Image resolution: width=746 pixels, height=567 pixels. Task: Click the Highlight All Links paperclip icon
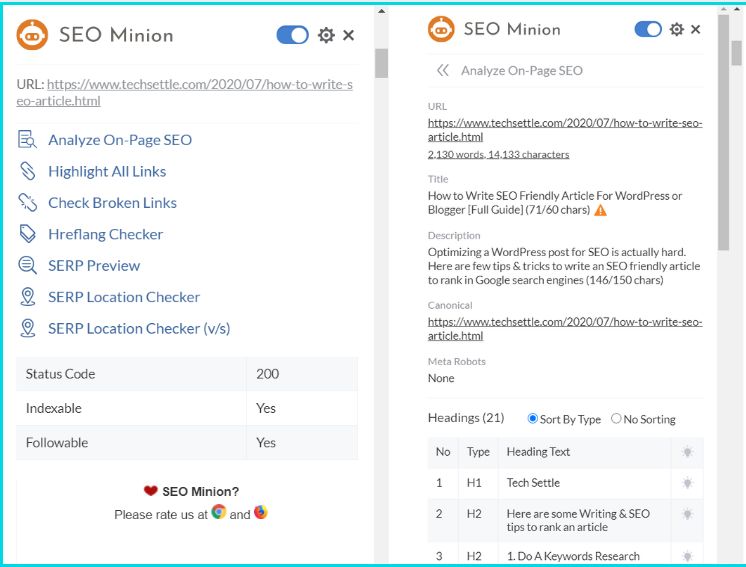27,171
